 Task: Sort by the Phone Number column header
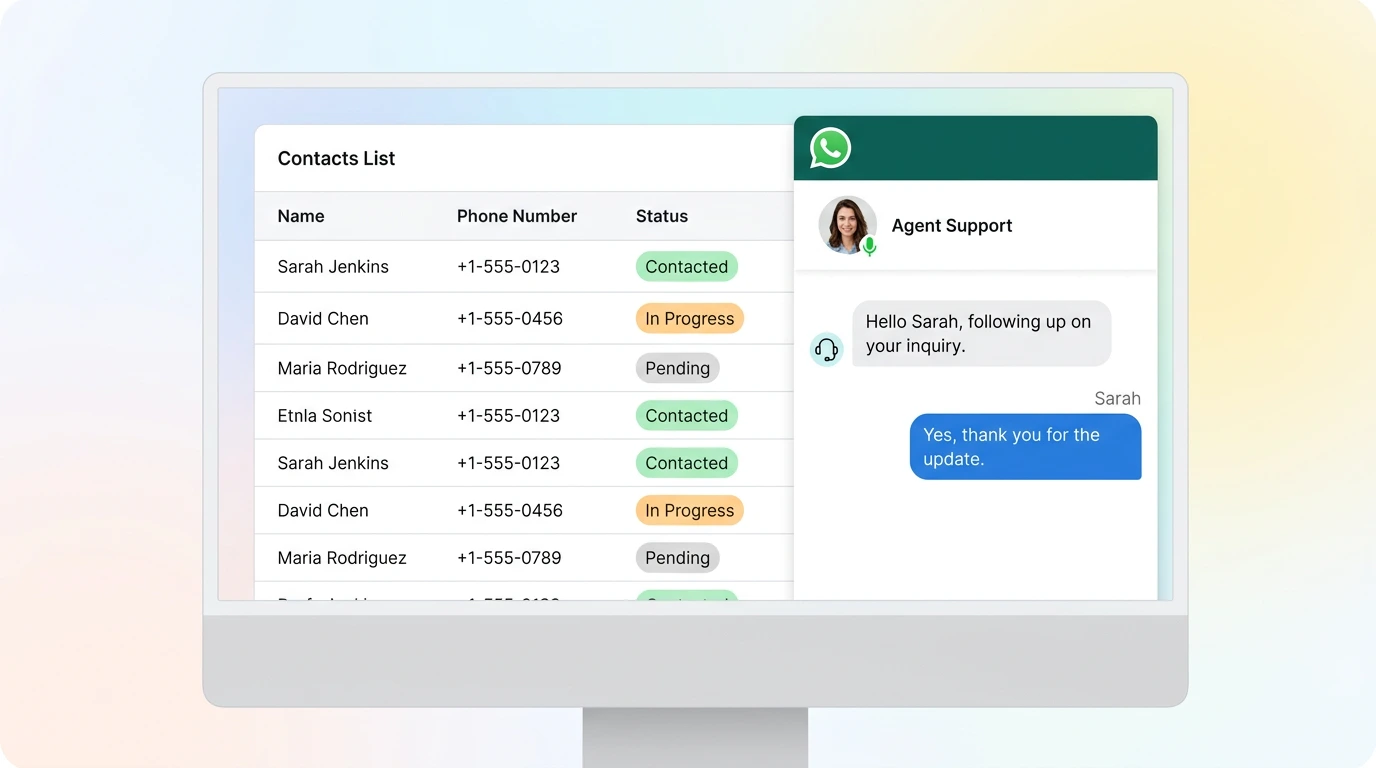(x=517, y=216)
